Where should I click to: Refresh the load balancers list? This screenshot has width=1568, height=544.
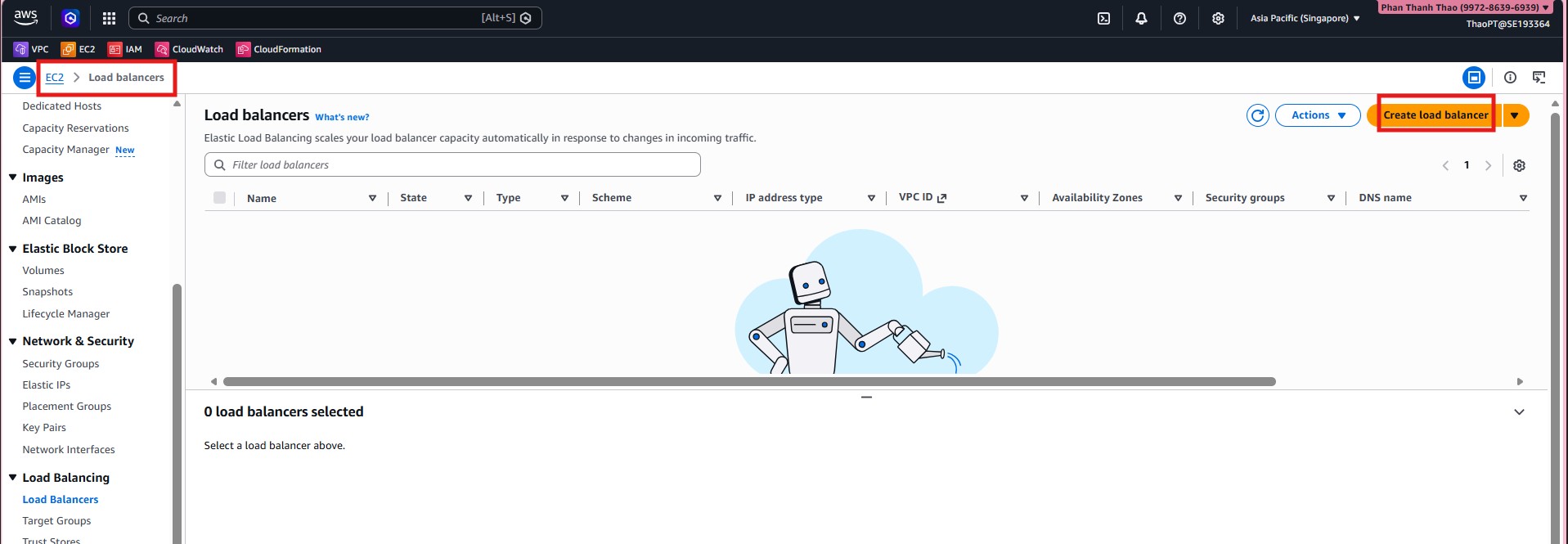click(x=1257, y=115)
